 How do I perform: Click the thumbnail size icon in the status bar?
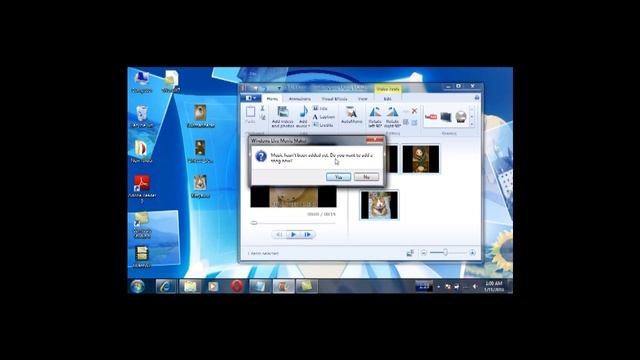point(410,253)
